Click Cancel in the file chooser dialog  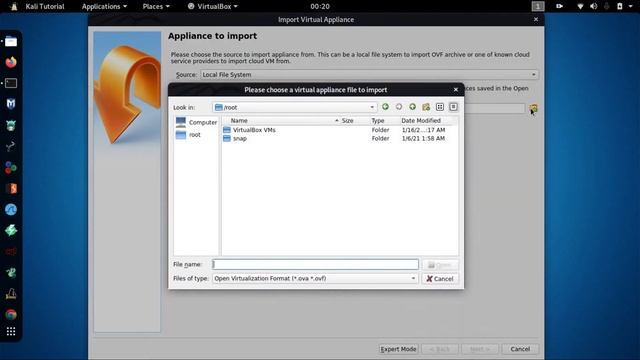click(x=440, y=279)
